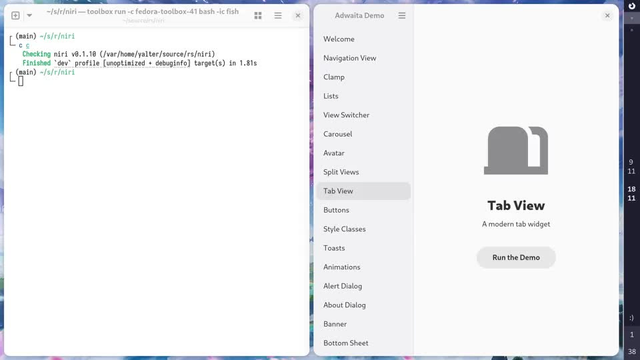Click the smiley indicator in the side bar
640x360 pixels.
click(x=632, y=318)
